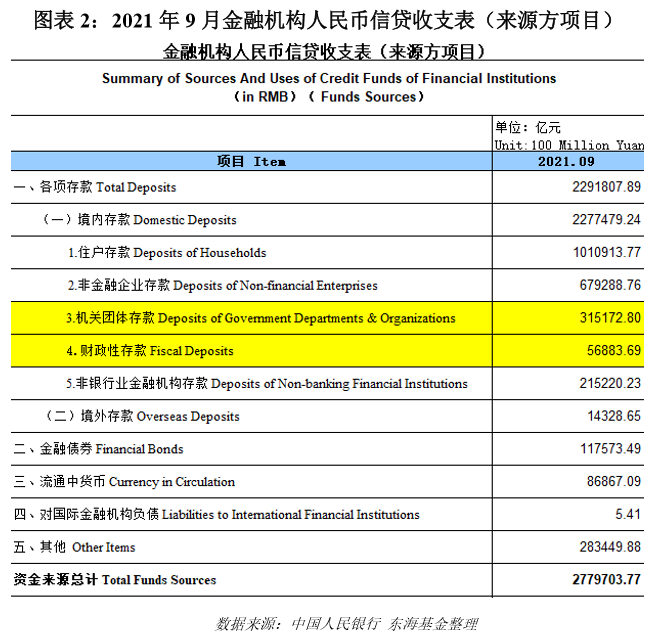Click the '(in RMB) (Funds Sources)' line
Screen dimensions: 656x632
329,97
